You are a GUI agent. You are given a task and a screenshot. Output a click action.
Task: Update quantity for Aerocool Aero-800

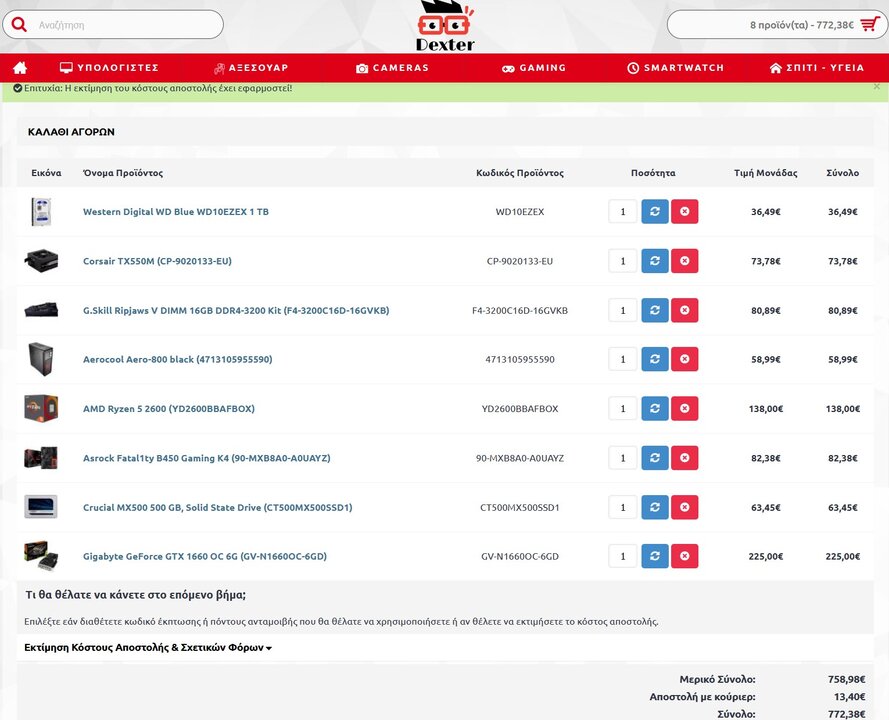[x=655, y=359]
